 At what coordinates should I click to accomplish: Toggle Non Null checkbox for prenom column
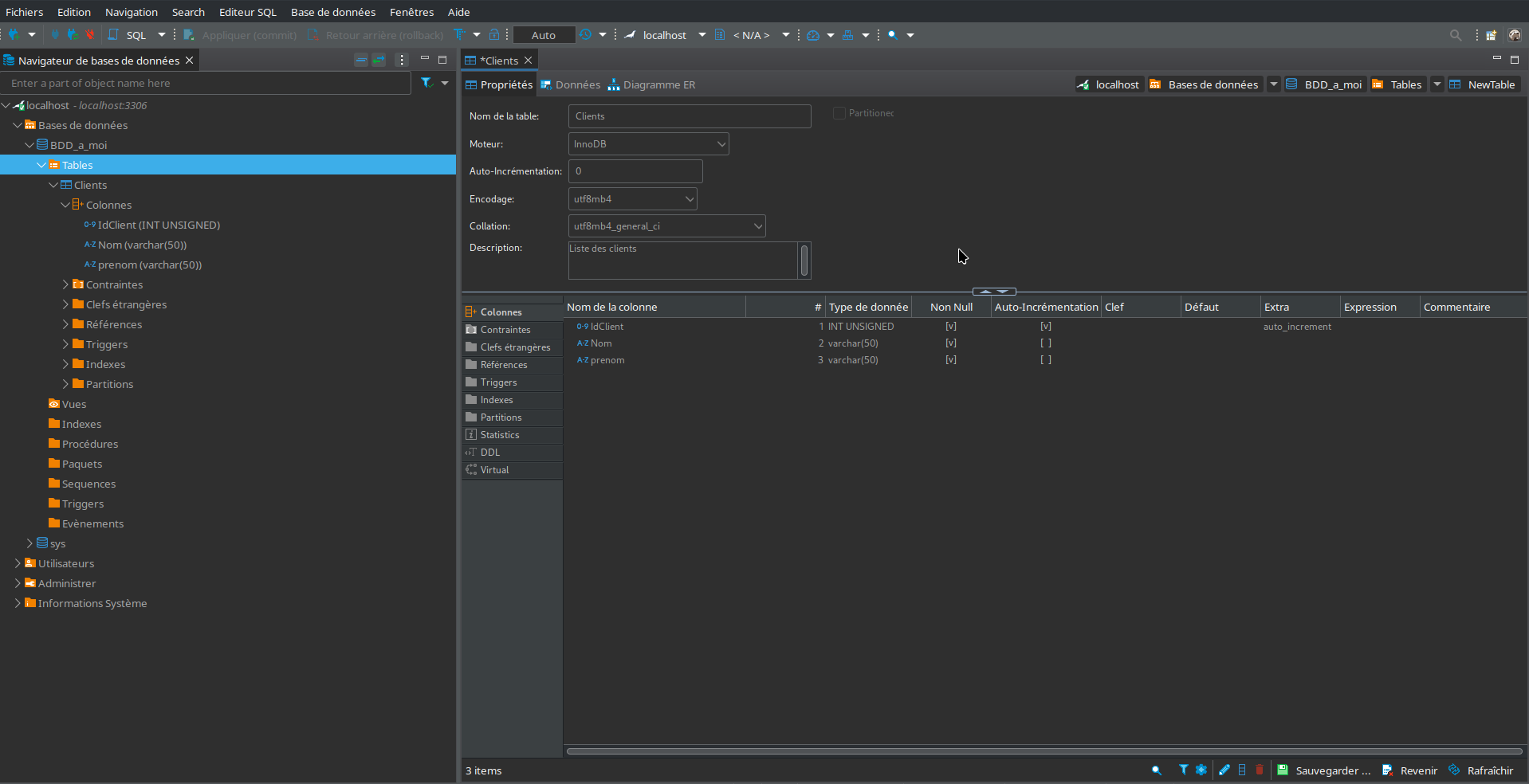pos(950,360)
